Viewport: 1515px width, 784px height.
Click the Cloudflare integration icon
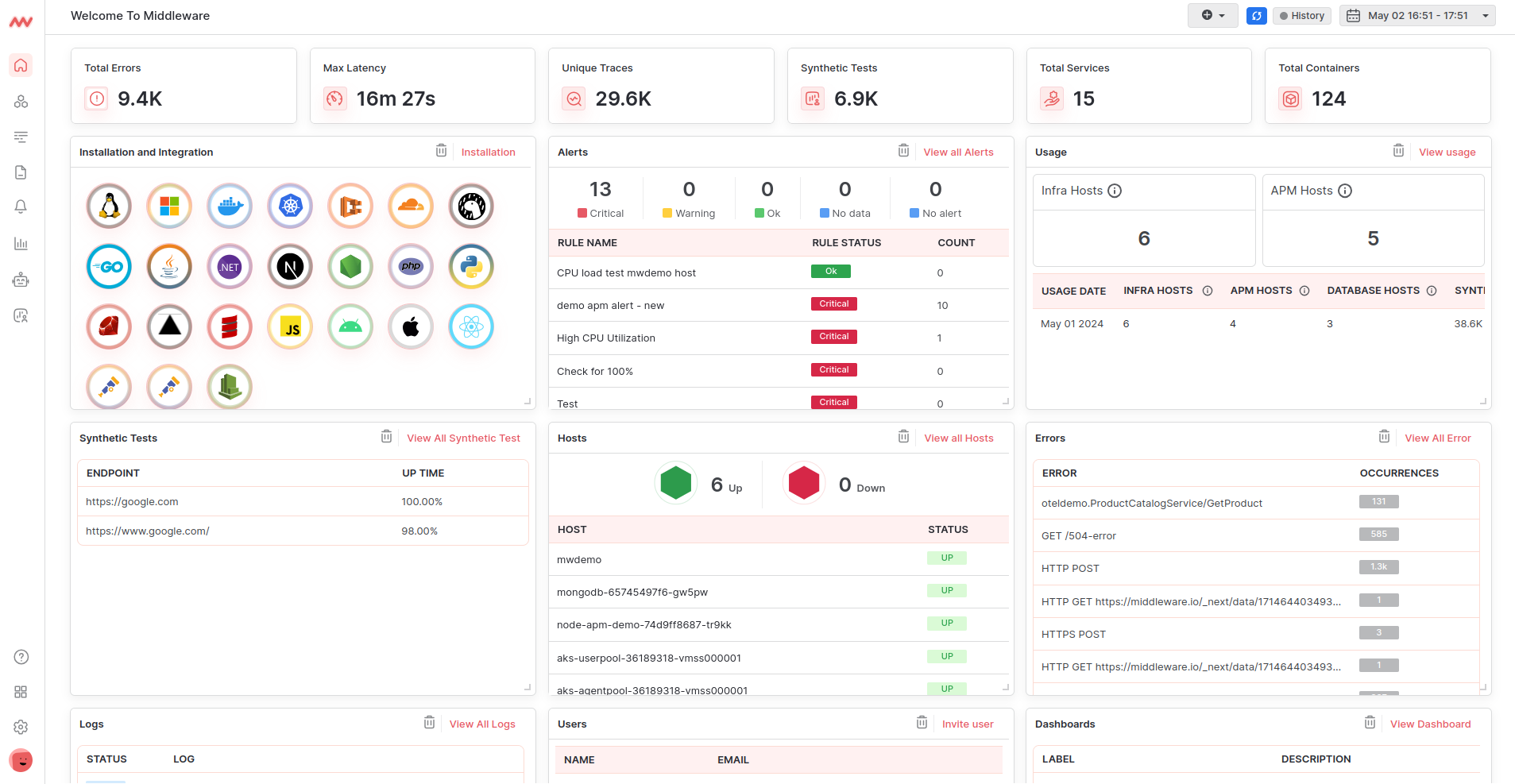pyautogui.click(x=411, y=207)
